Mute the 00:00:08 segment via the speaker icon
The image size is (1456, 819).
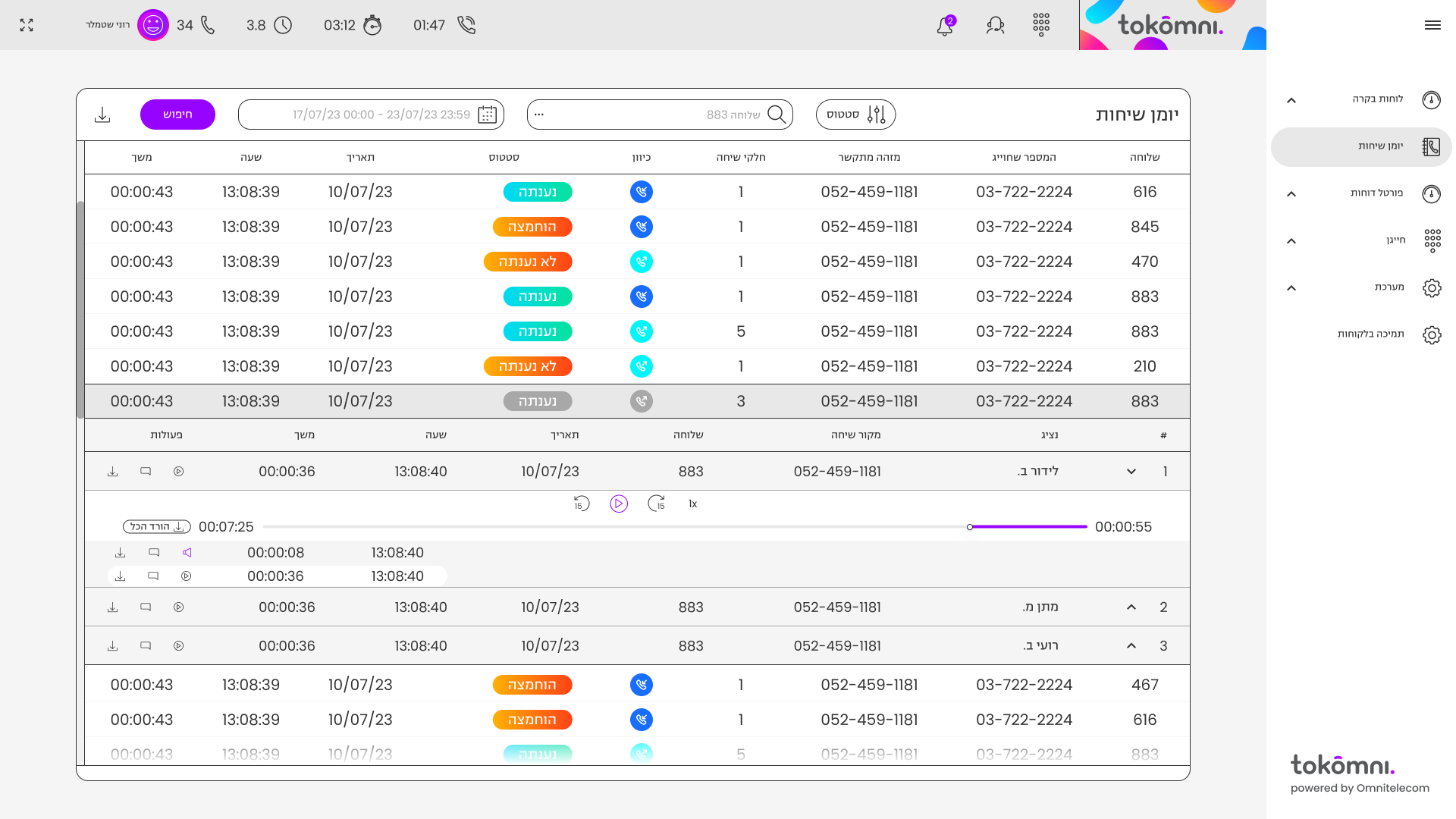[187, 553]
